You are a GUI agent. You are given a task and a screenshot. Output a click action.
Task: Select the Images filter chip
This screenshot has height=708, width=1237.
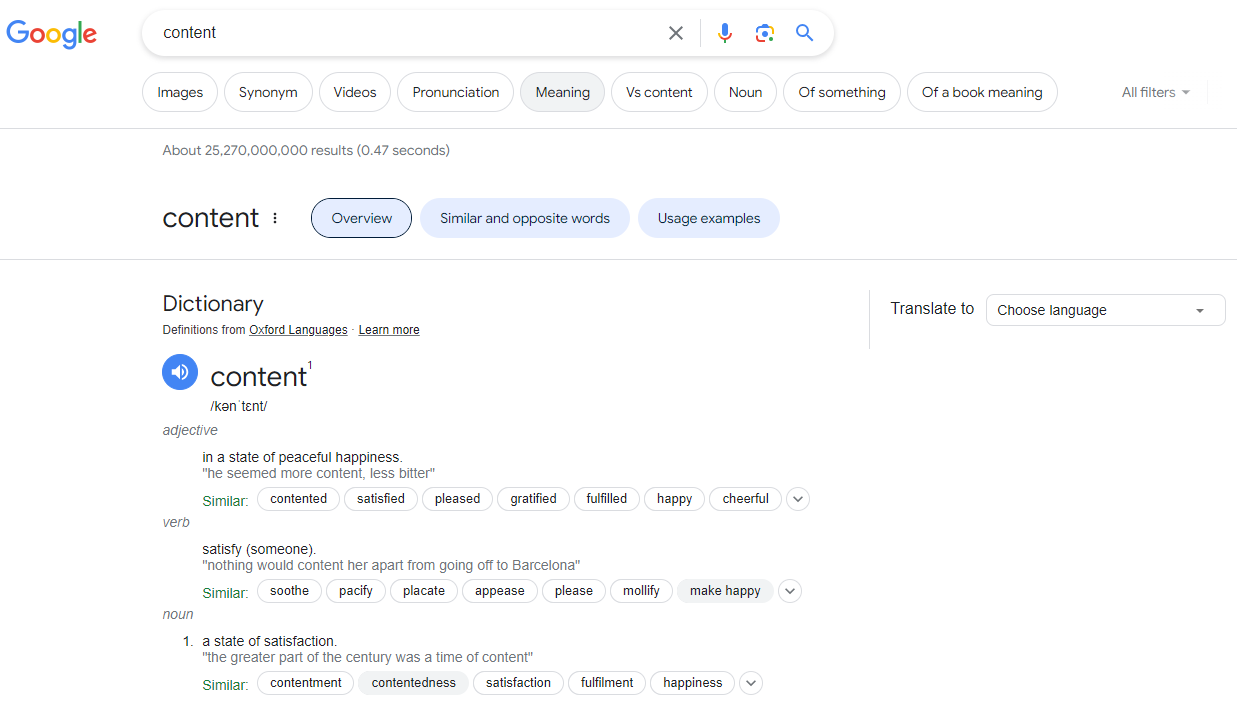[180, 92]
